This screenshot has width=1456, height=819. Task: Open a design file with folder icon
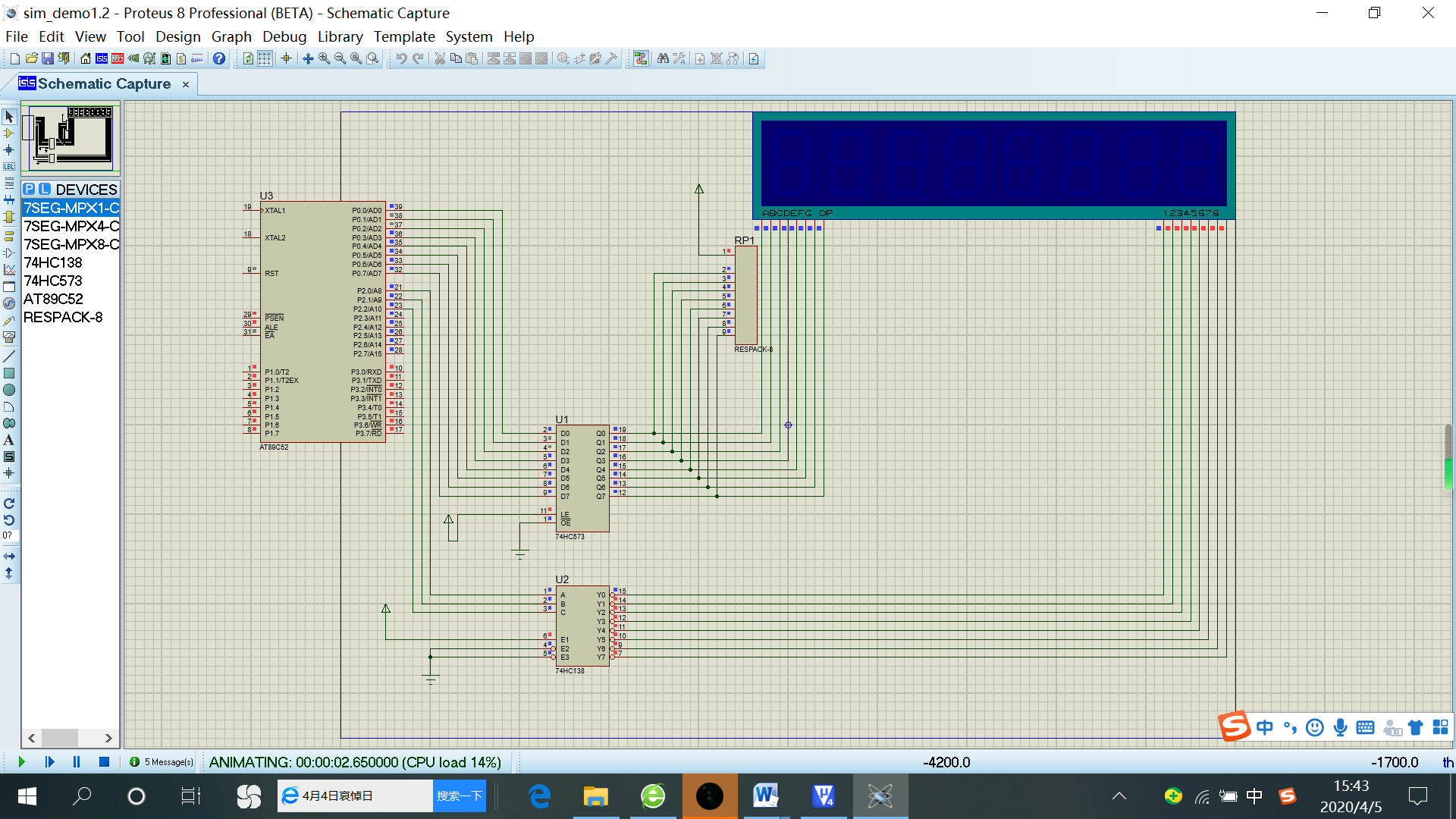(x=31, y=58)
